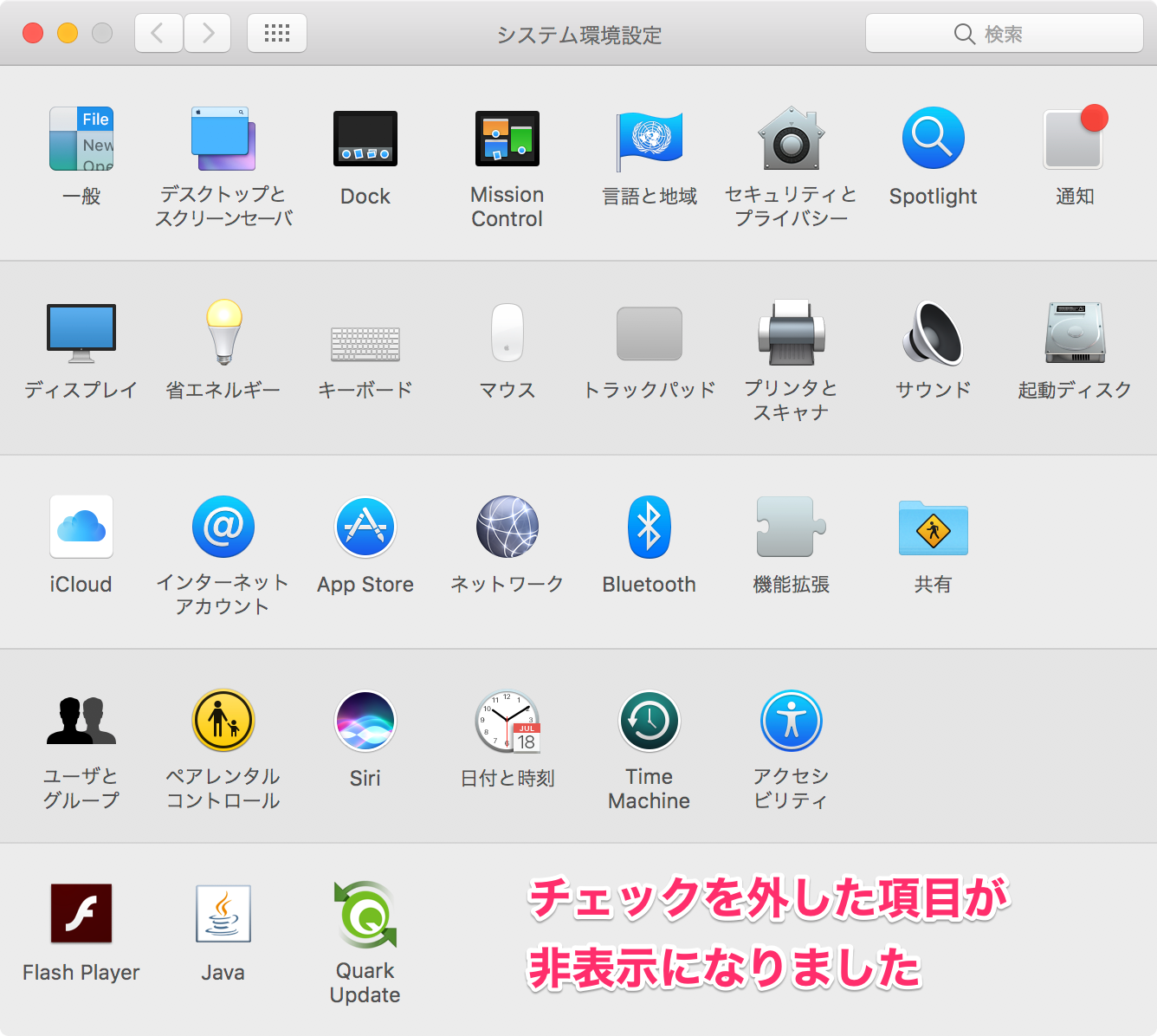
Task: Open Siri settings
Action: [x=365, y=721]
